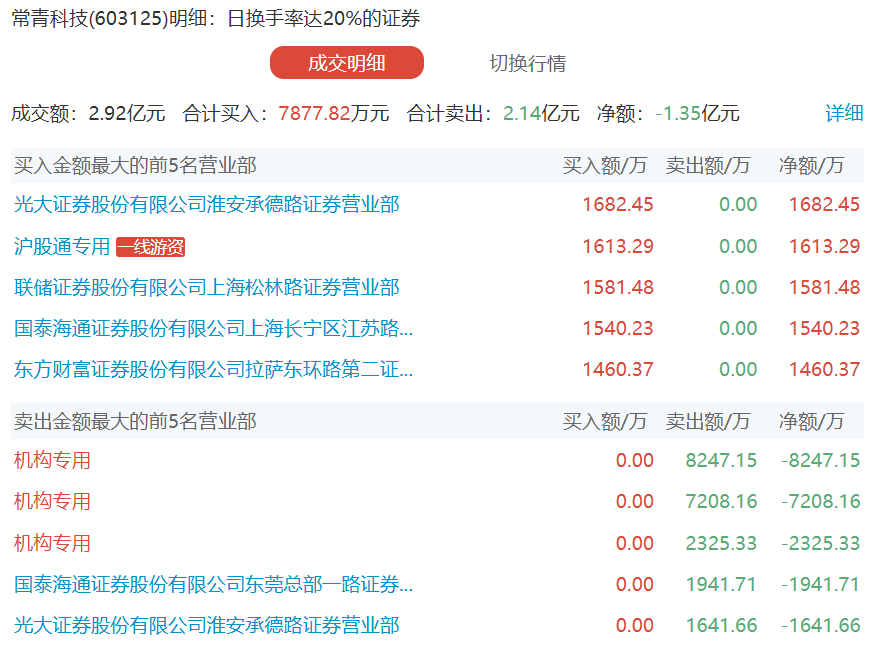Click 机构专用 with 8247.15 sold

click(x=52, y=460)
